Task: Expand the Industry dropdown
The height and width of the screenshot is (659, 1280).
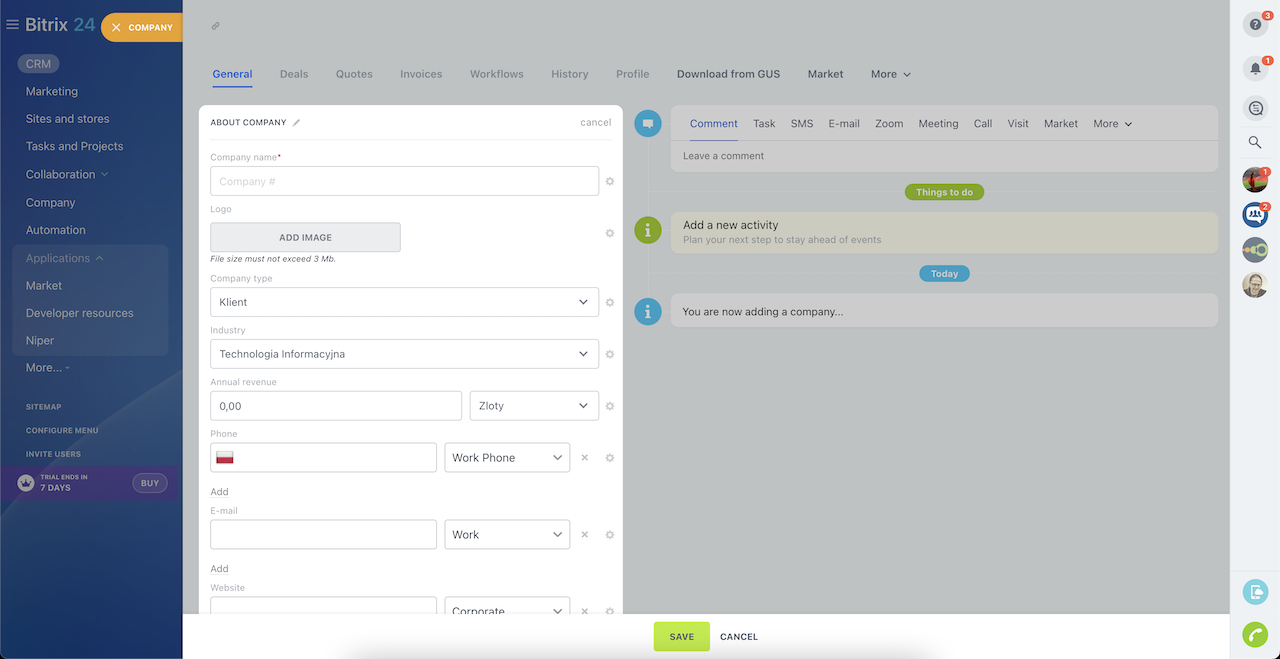Action: [404, 354]
